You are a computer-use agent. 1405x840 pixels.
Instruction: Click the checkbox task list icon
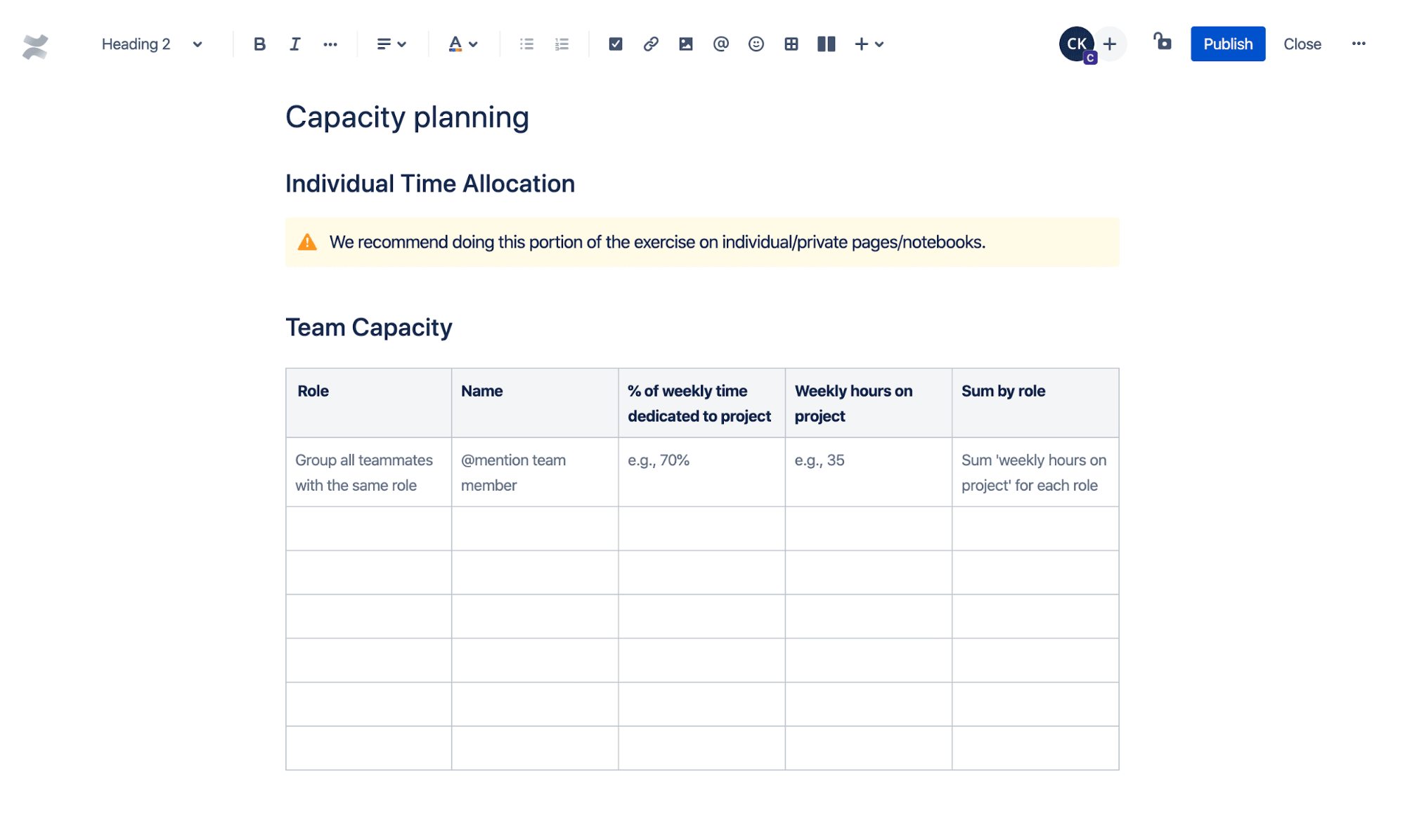[x=614, y=44]
